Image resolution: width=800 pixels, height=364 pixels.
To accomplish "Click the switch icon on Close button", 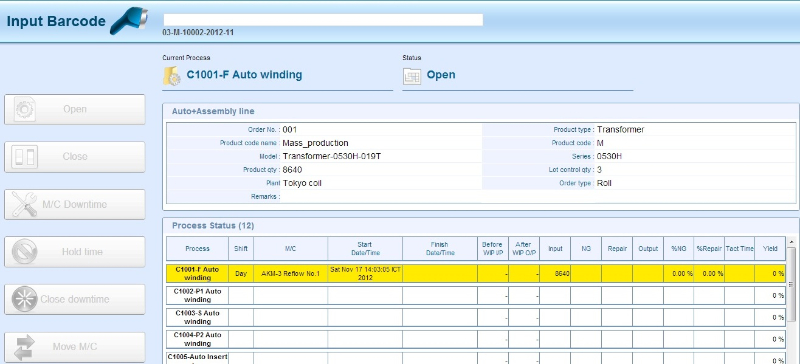I will click(24, 157).
